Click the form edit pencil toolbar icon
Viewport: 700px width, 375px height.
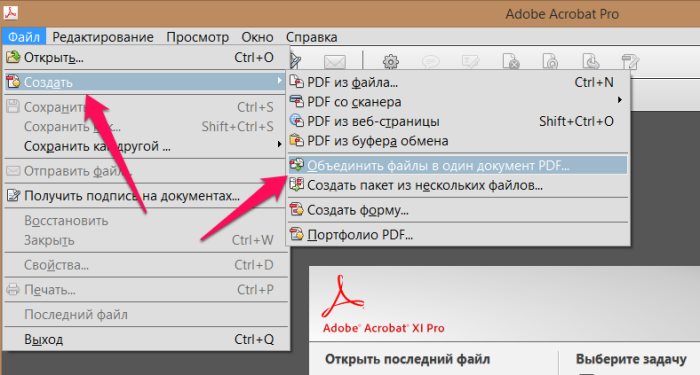coord(630,62)
